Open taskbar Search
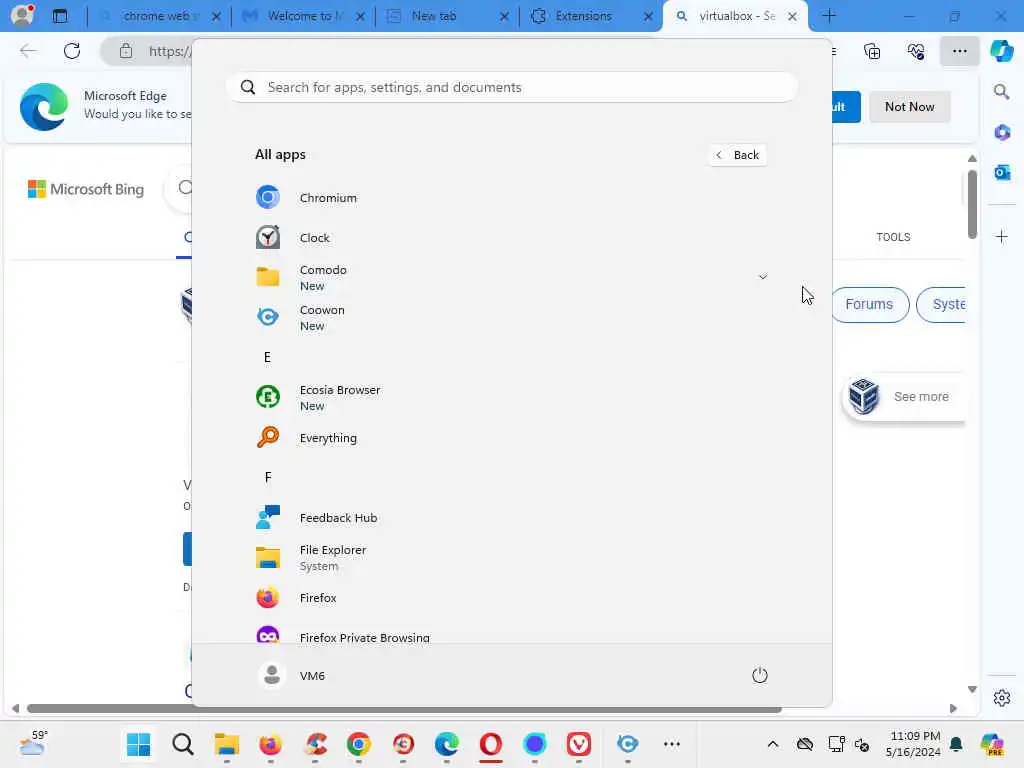1024x768 pixels. pyautogui.click(x=183, y=744)
